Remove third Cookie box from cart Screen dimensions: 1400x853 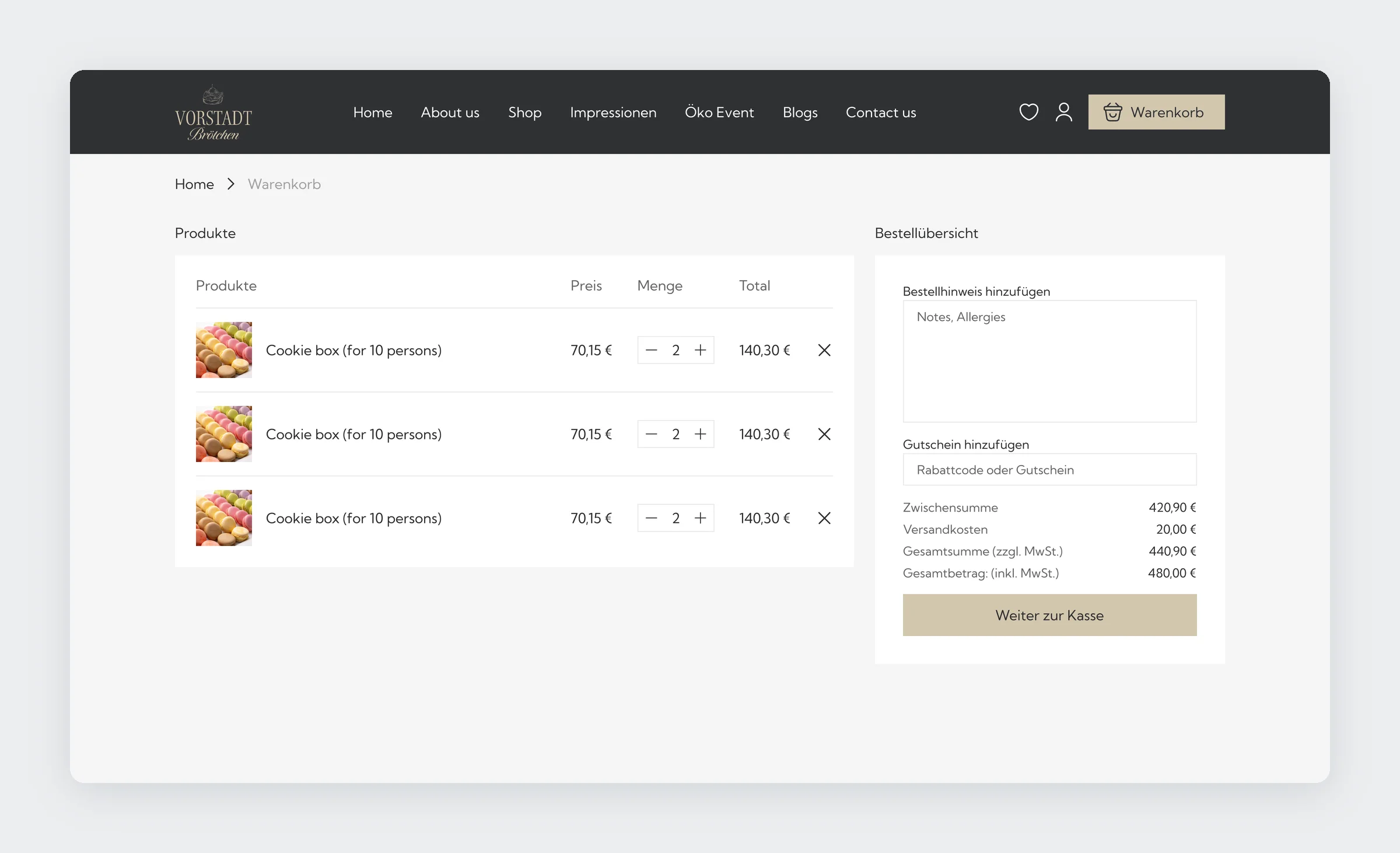pos(824,518)
